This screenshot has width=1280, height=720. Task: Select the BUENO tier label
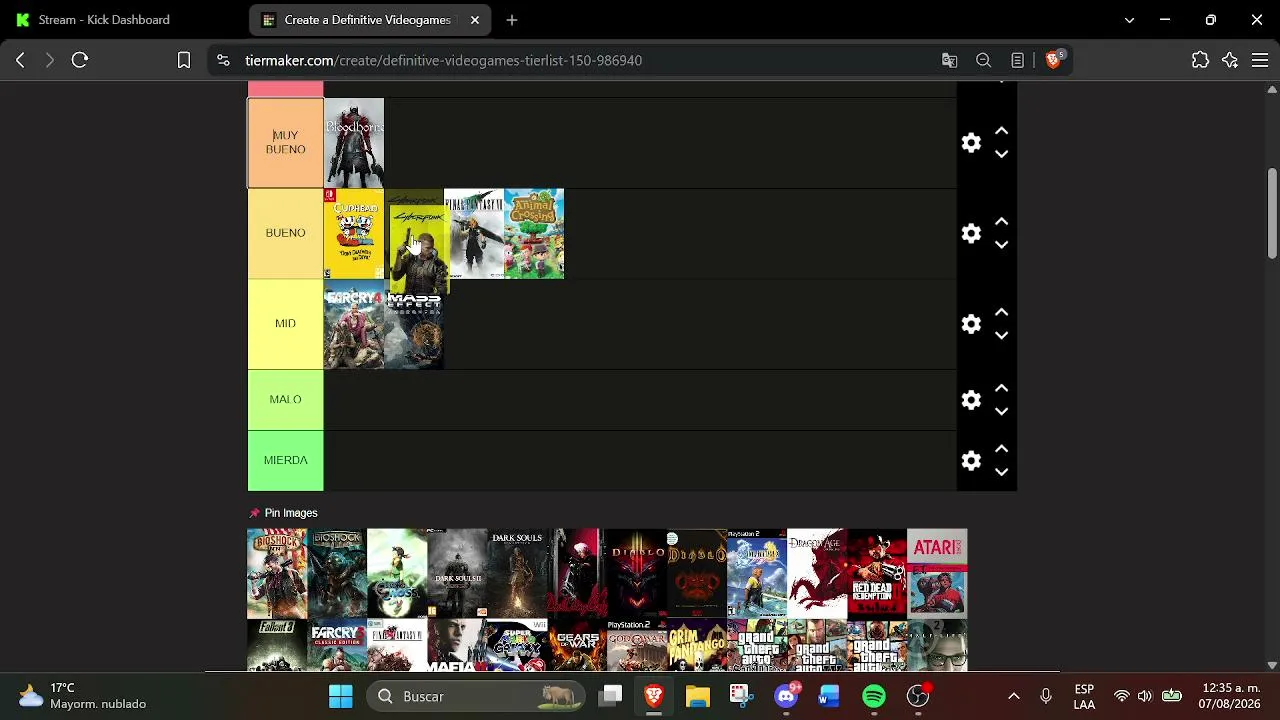click(x=285, y=233)
